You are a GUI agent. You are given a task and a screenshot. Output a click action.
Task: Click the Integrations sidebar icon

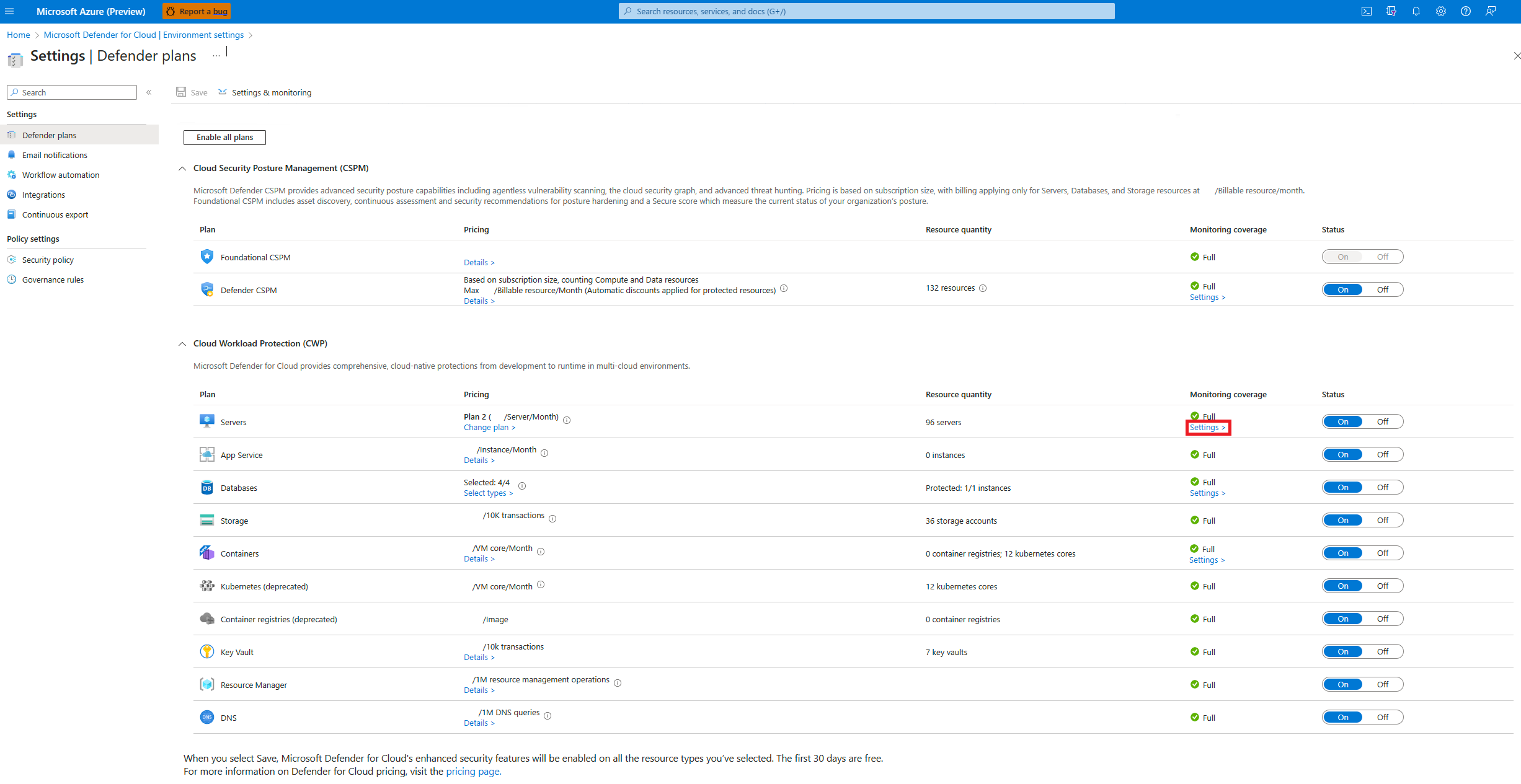click(x=13, y=195)
